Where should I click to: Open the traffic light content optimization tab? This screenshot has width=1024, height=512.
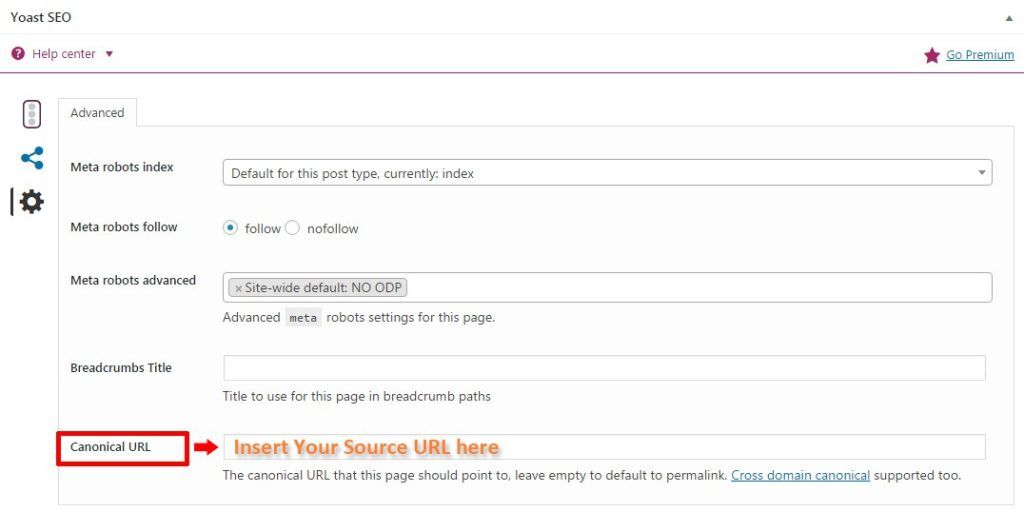point(31,114)
